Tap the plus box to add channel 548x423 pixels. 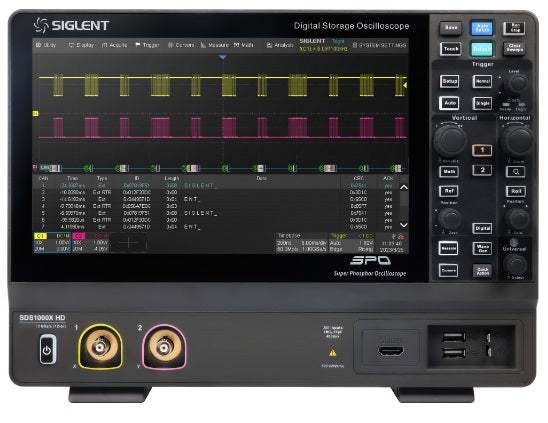click(x=129, y=243)
